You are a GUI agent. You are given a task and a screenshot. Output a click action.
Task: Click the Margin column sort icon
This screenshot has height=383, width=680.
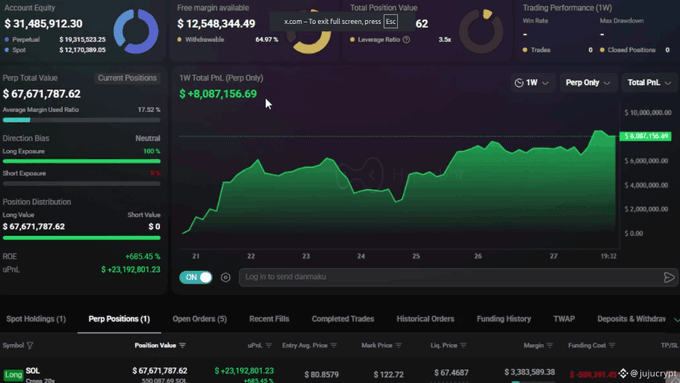tap(549, 346)
